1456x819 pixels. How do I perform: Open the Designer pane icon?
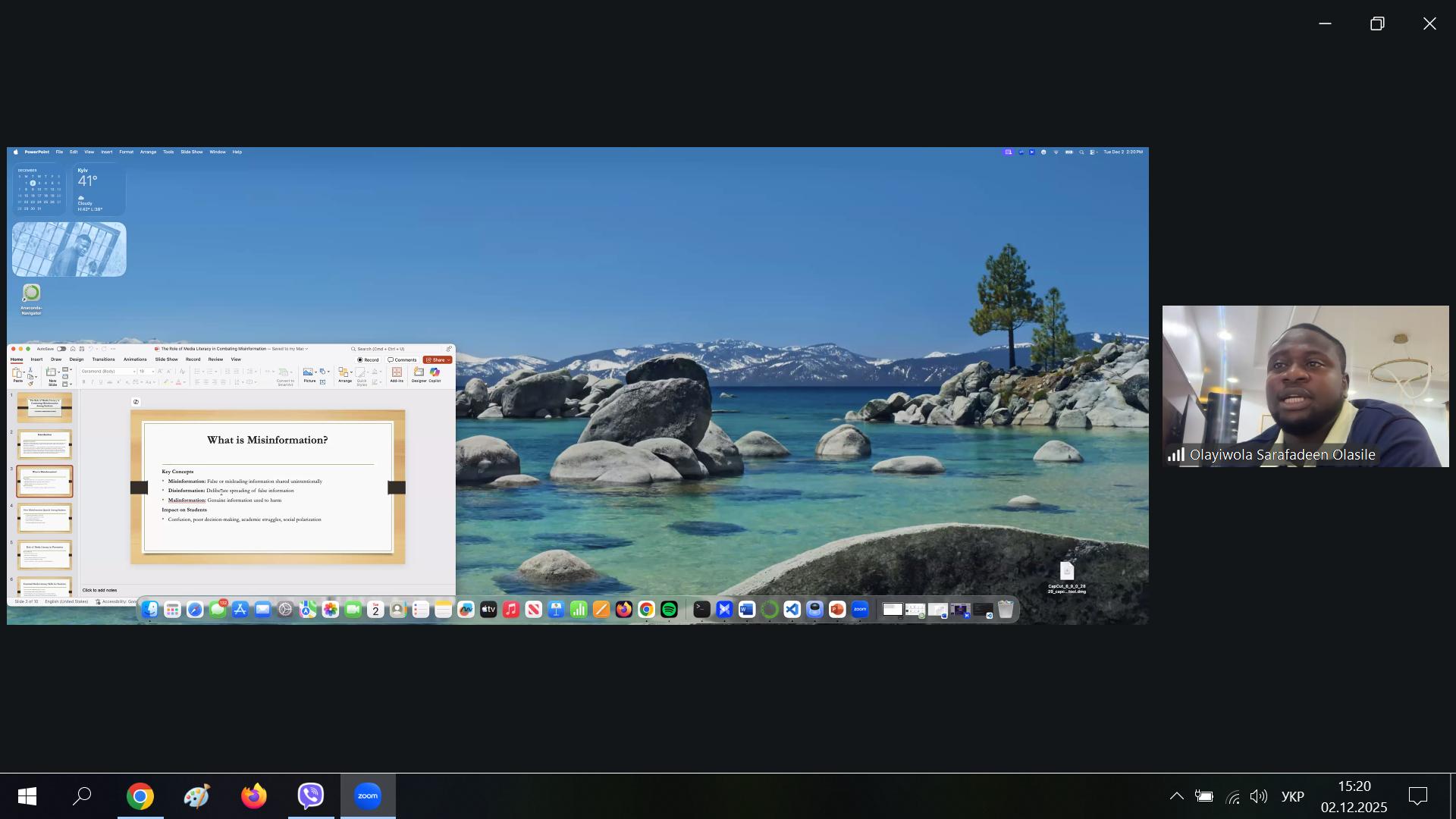[x=419, y=372]
